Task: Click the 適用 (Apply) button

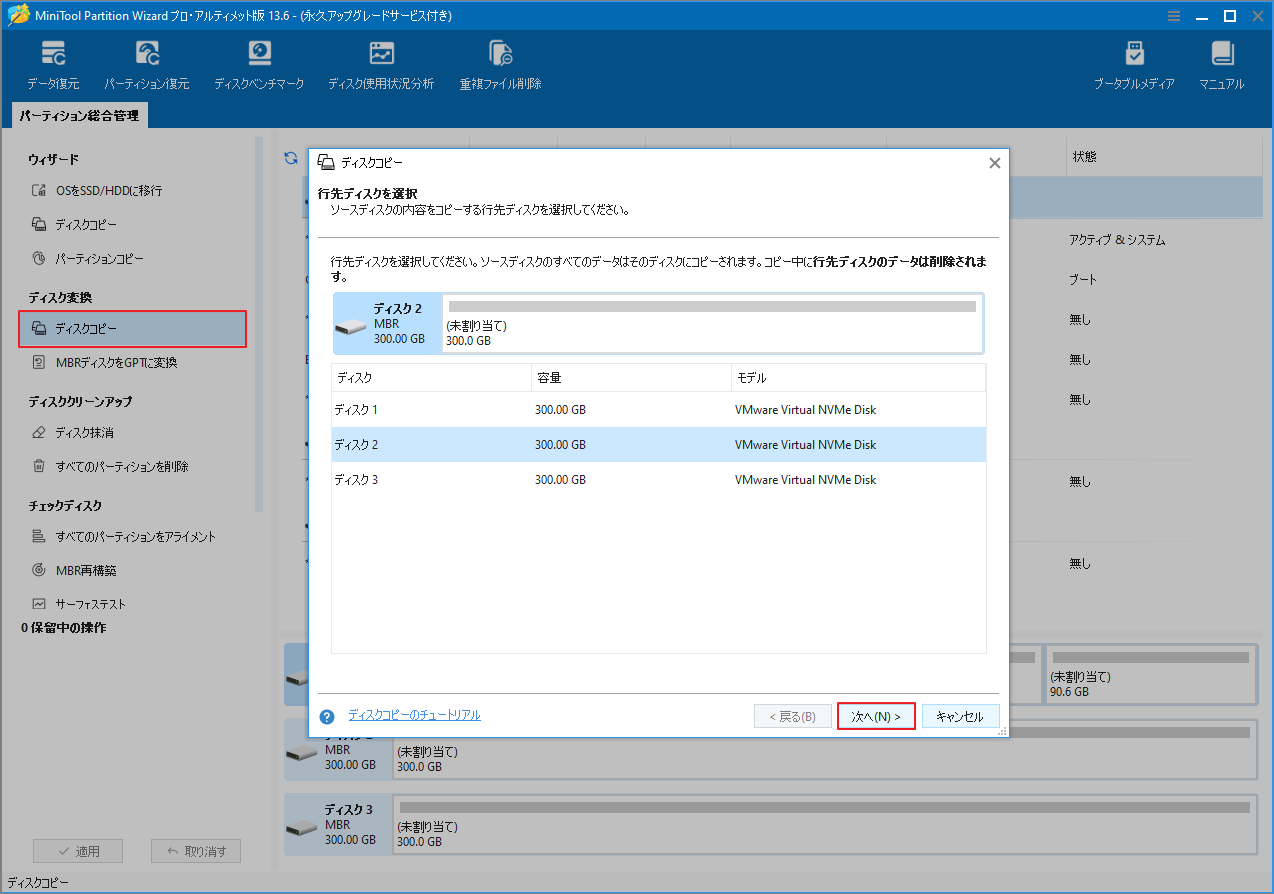Action: point(78,850)
